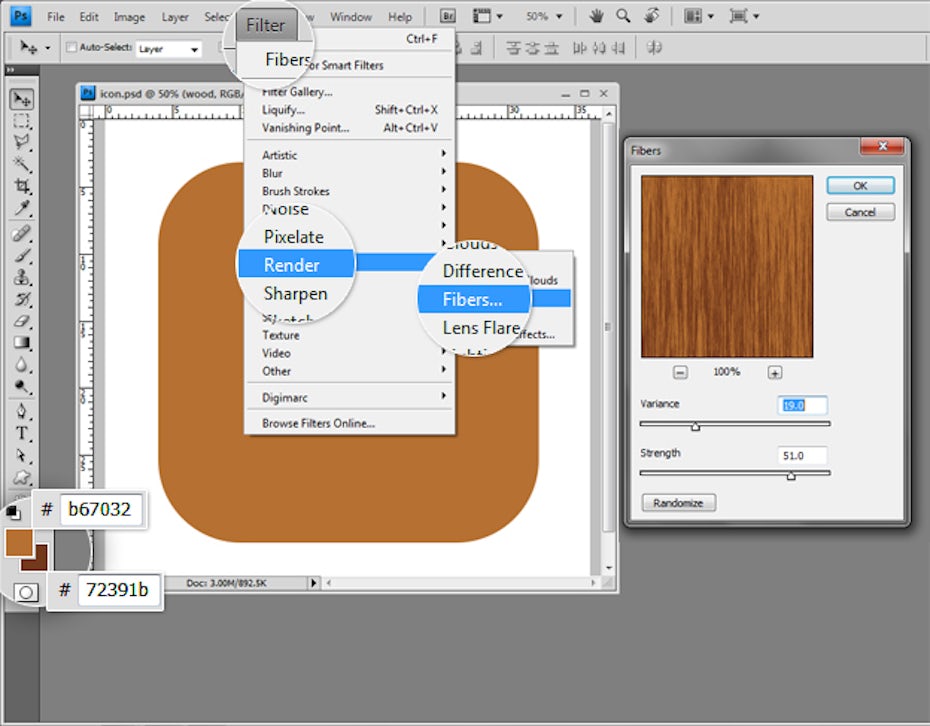Click the Randomize button

pos(678,503)
